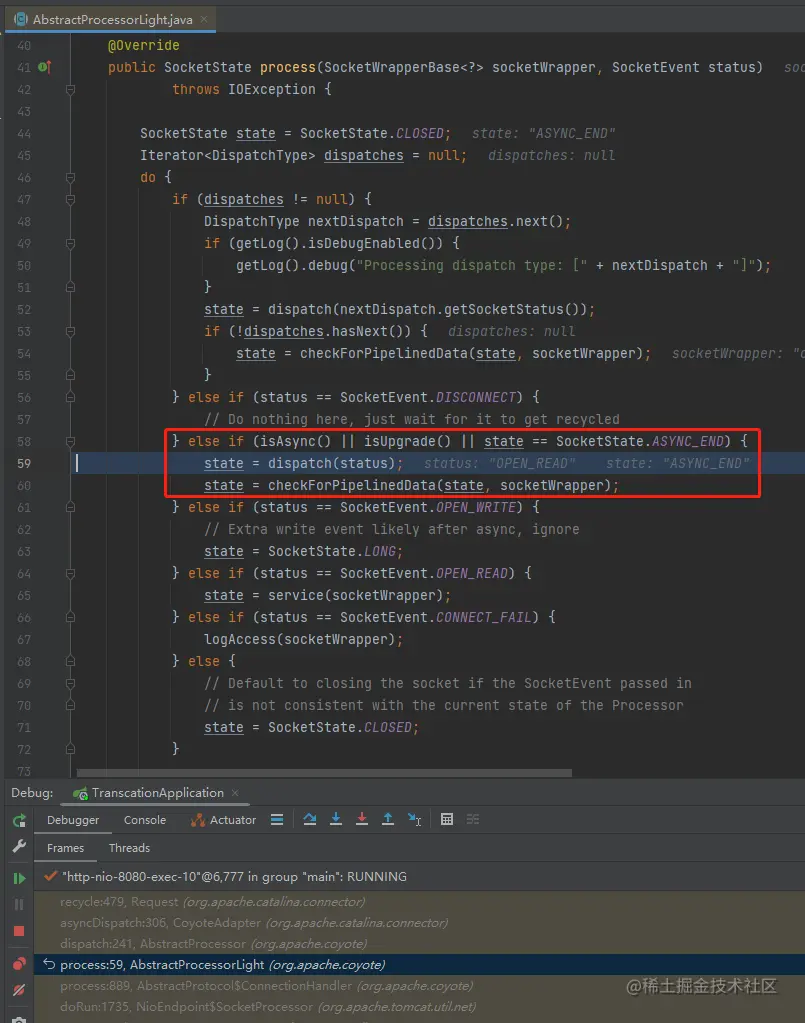The image size is (805, 1023).
Task: Select the dispatch:241, AbstractProcessor stack frame
Action: point(419,943)
